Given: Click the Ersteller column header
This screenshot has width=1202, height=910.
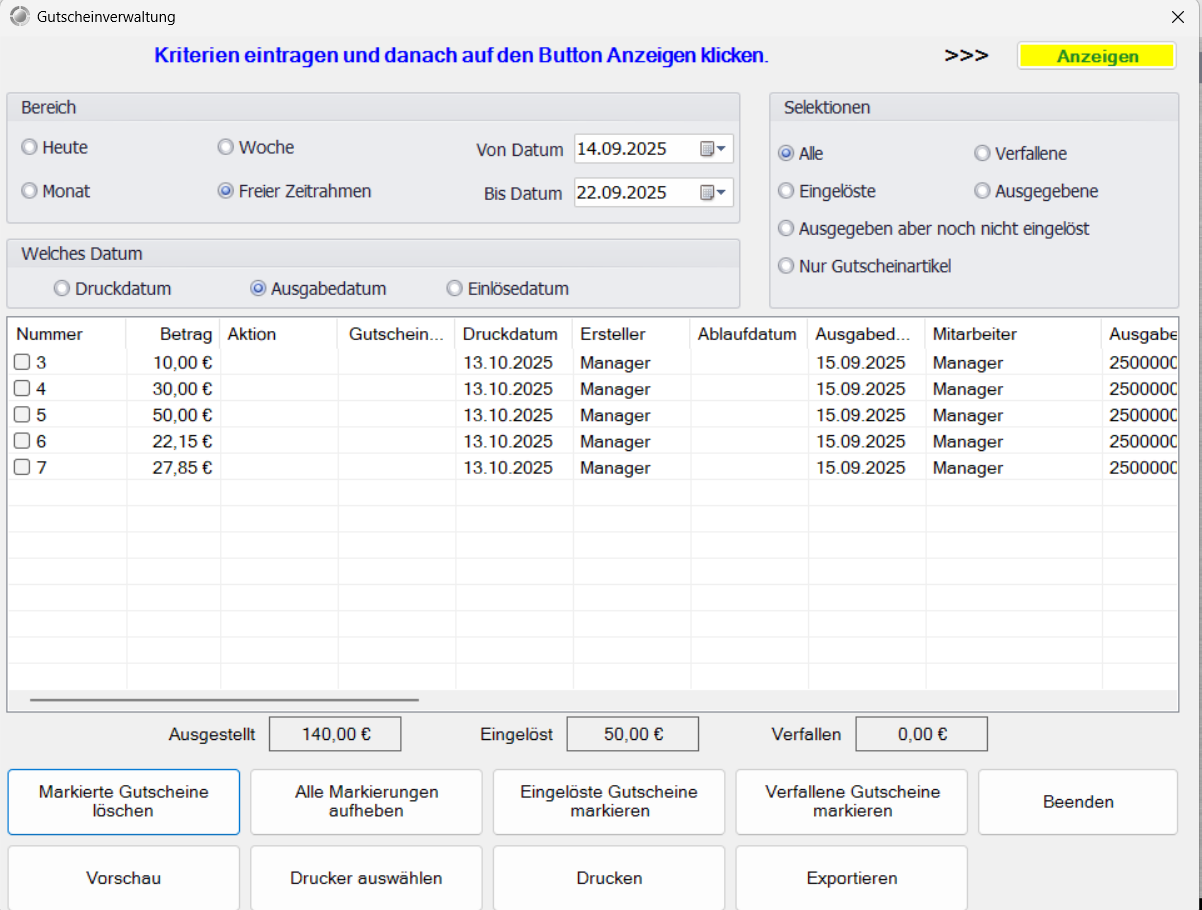Looking at the screenshot, I should click(x=632, y=334).
